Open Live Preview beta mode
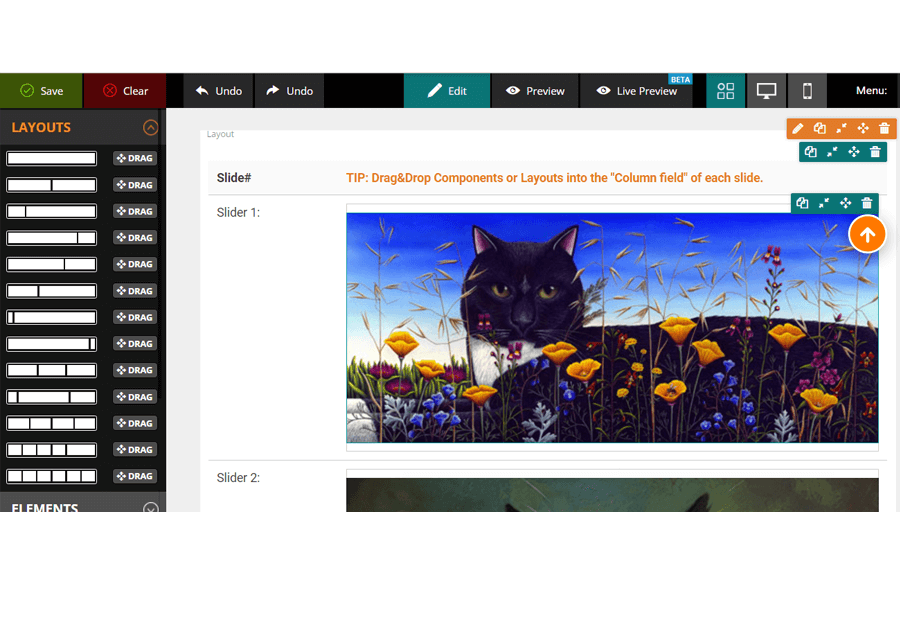 [637, 91]
